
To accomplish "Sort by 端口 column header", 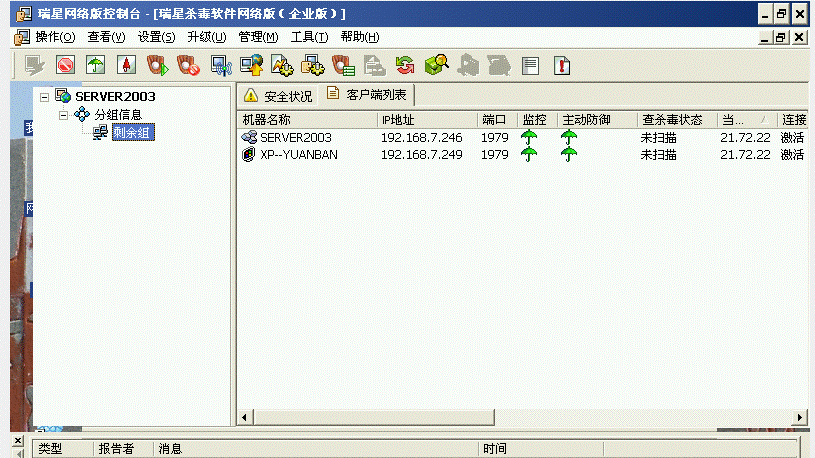I will point(497,120).
